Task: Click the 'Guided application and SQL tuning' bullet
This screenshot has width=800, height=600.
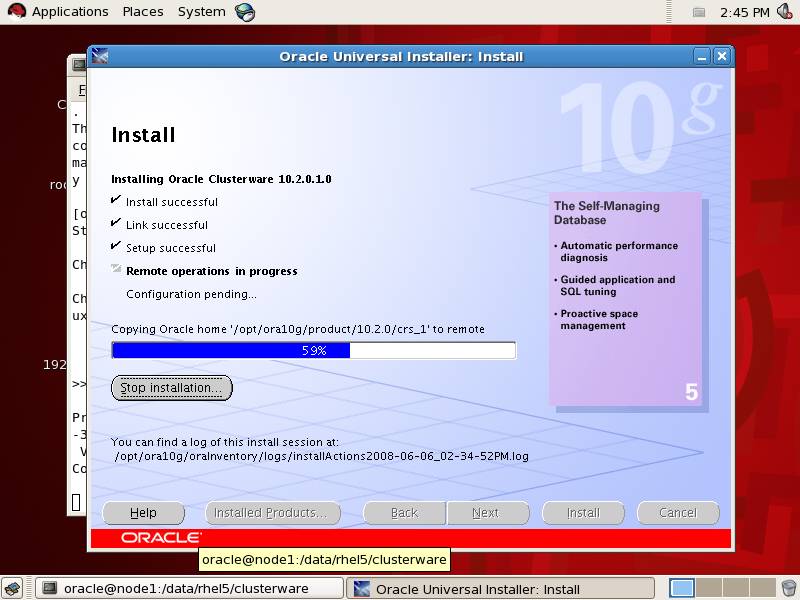Action: 617,286
